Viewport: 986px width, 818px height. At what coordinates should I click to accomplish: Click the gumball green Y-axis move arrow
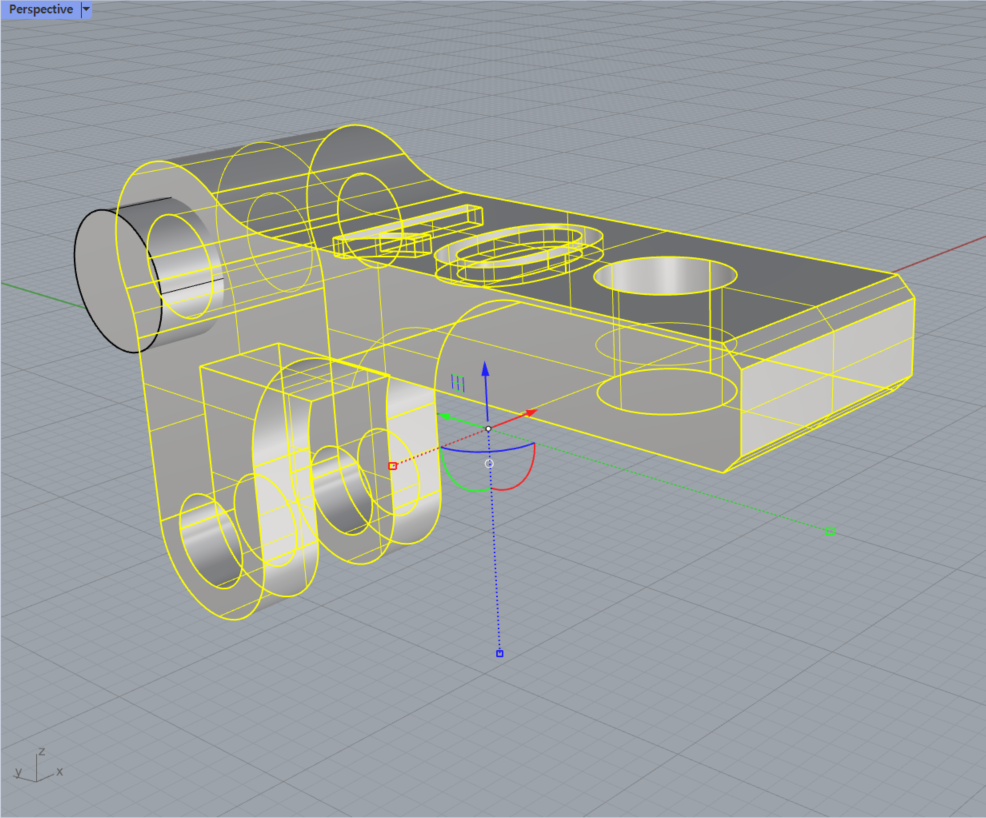444,417
